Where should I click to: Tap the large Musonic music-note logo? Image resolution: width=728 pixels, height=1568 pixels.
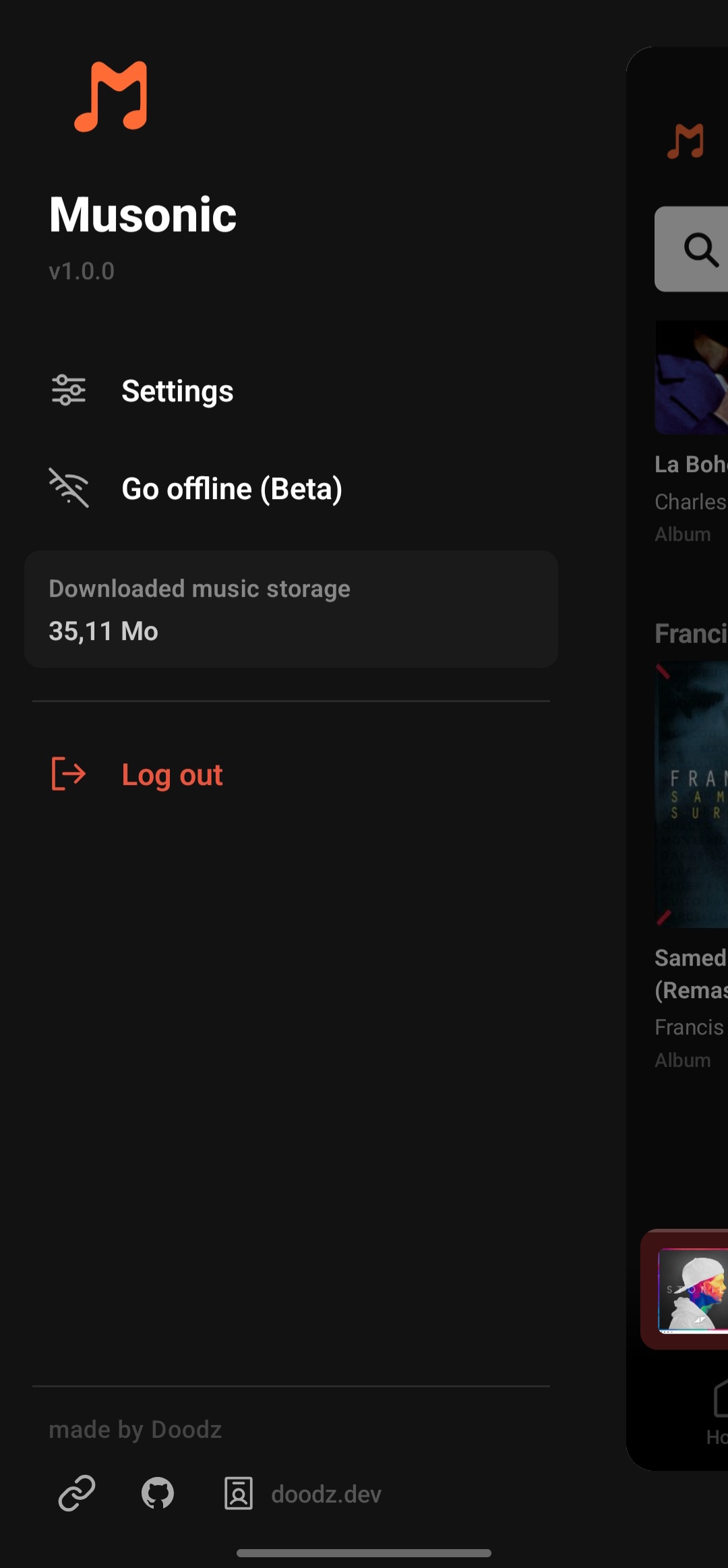pyautogui.click(x=111, y=96)
